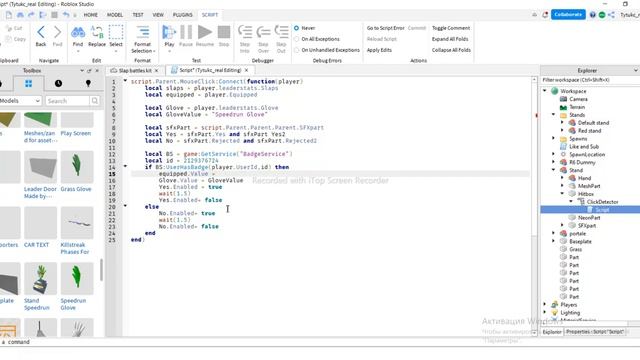Click Toggle Comment action

coord(451,28)
